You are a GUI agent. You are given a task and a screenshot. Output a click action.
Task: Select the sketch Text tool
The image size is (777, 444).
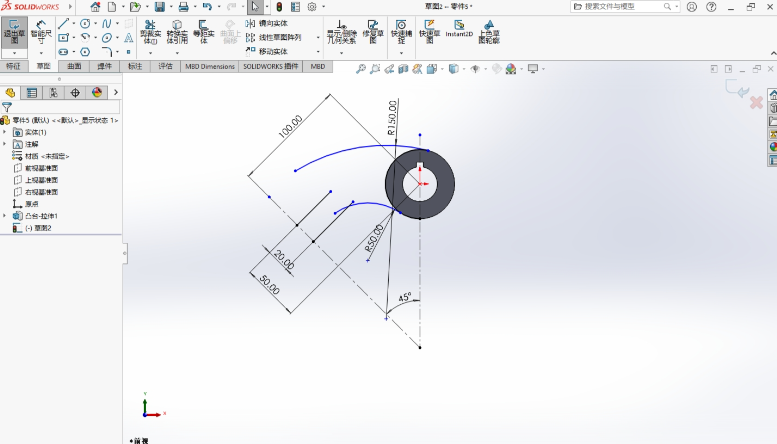[128, 38]
